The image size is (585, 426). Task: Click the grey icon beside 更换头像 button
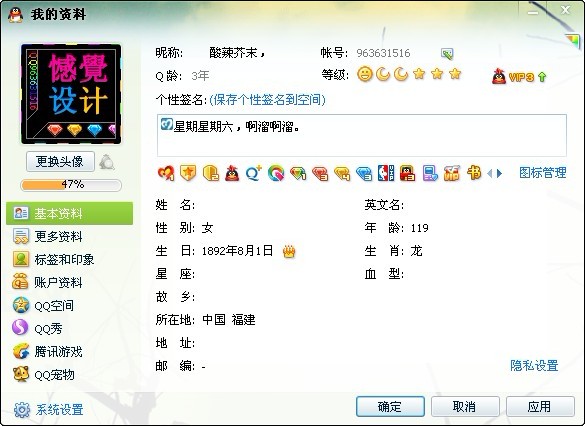pos(107,162)
